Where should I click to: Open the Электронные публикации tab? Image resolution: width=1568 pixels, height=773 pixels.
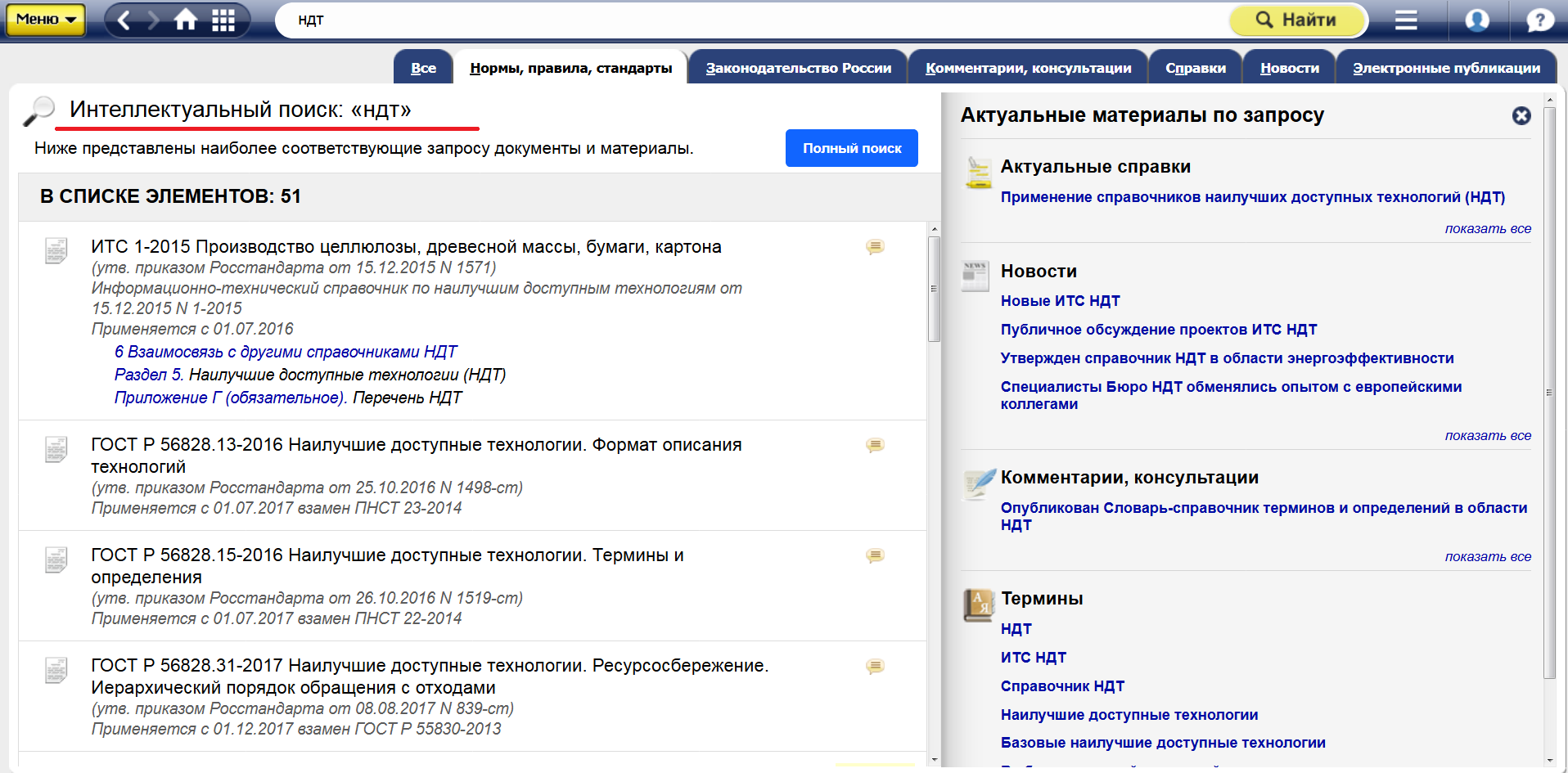click(1447, 68)
